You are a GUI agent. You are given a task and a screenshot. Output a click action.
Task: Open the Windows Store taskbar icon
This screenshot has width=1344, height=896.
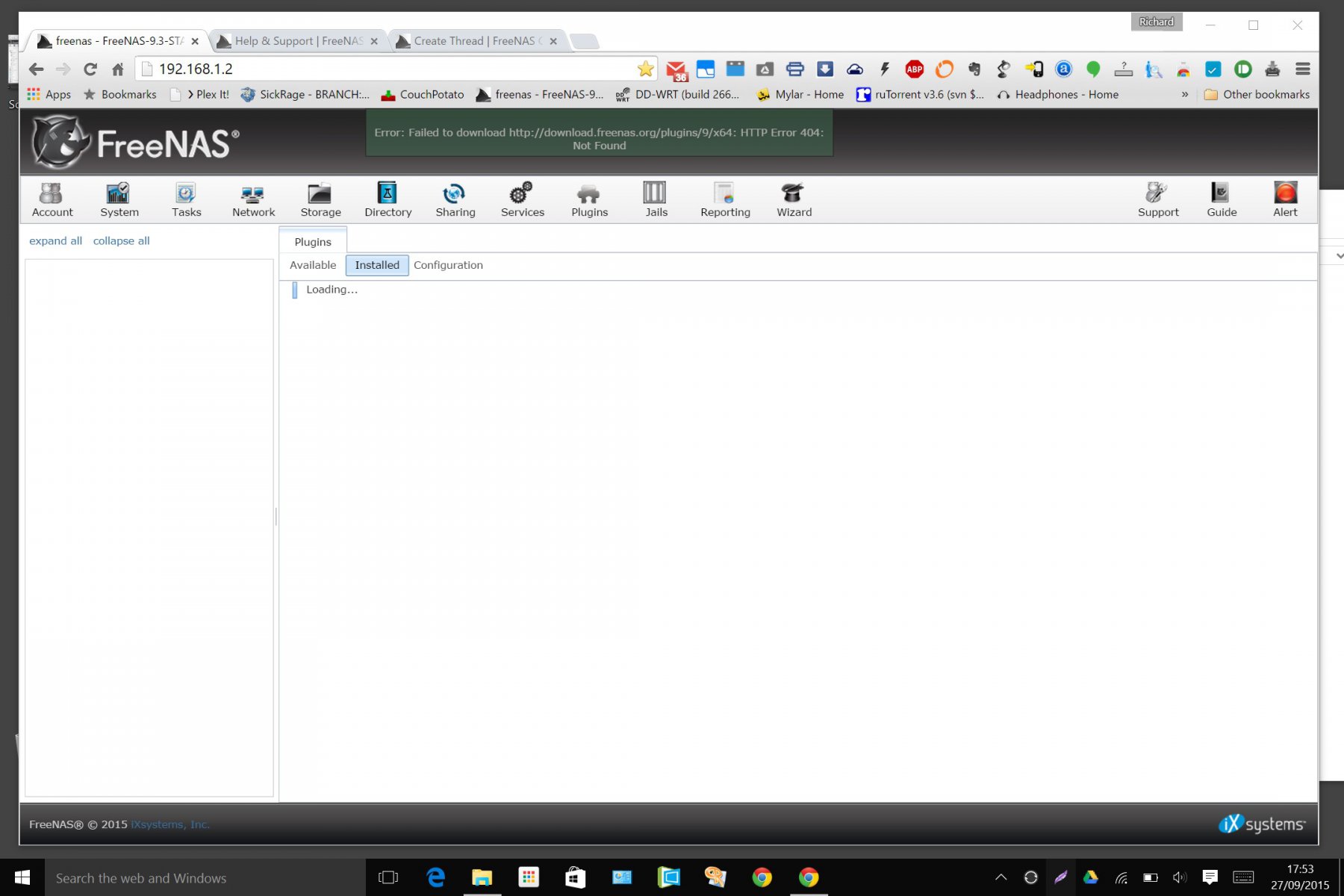(574, 878)
